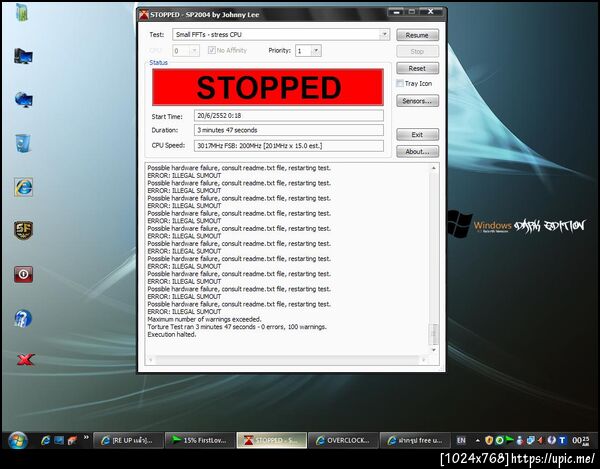Screen dimensions: 600x469
Task: Click the Reset button
Action: point(417,68)
